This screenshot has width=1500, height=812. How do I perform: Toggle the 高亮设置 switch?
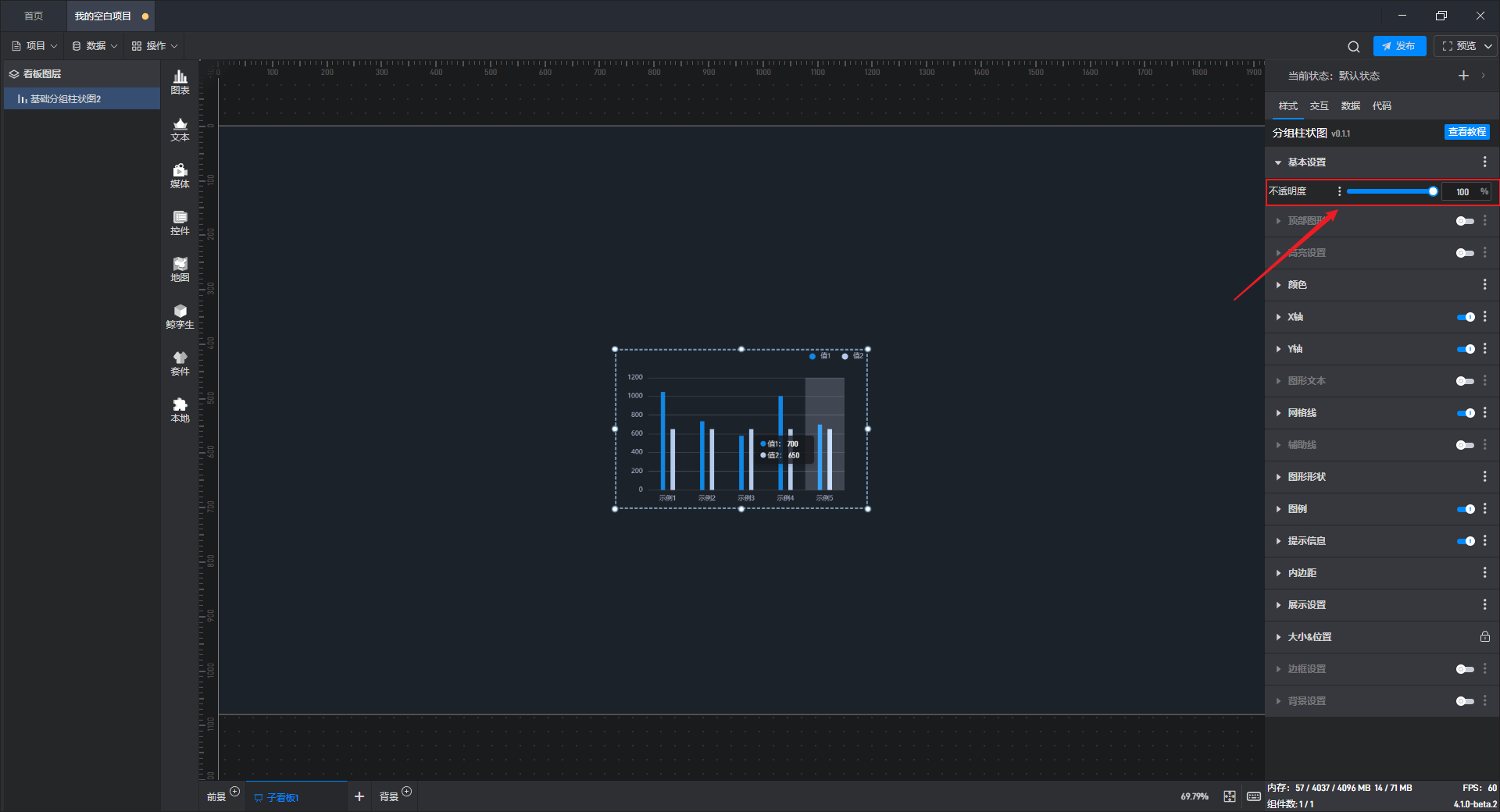(x=1465, y=253)
